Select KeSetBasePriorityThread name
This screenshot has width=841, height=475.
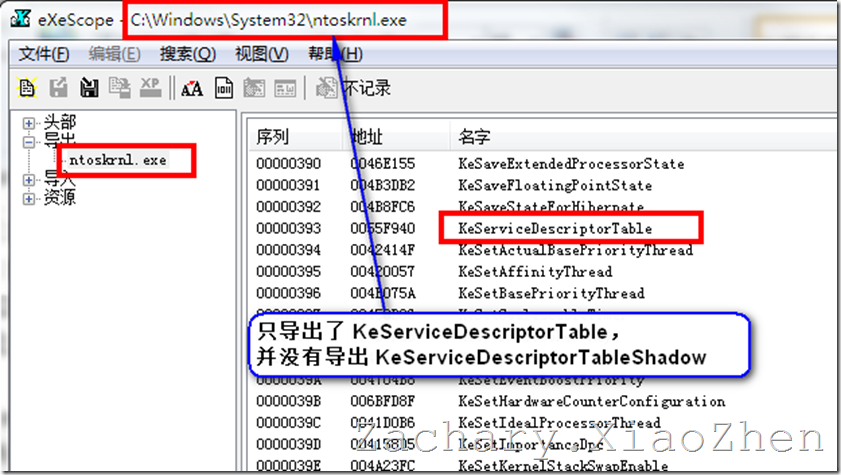(551, 293)
